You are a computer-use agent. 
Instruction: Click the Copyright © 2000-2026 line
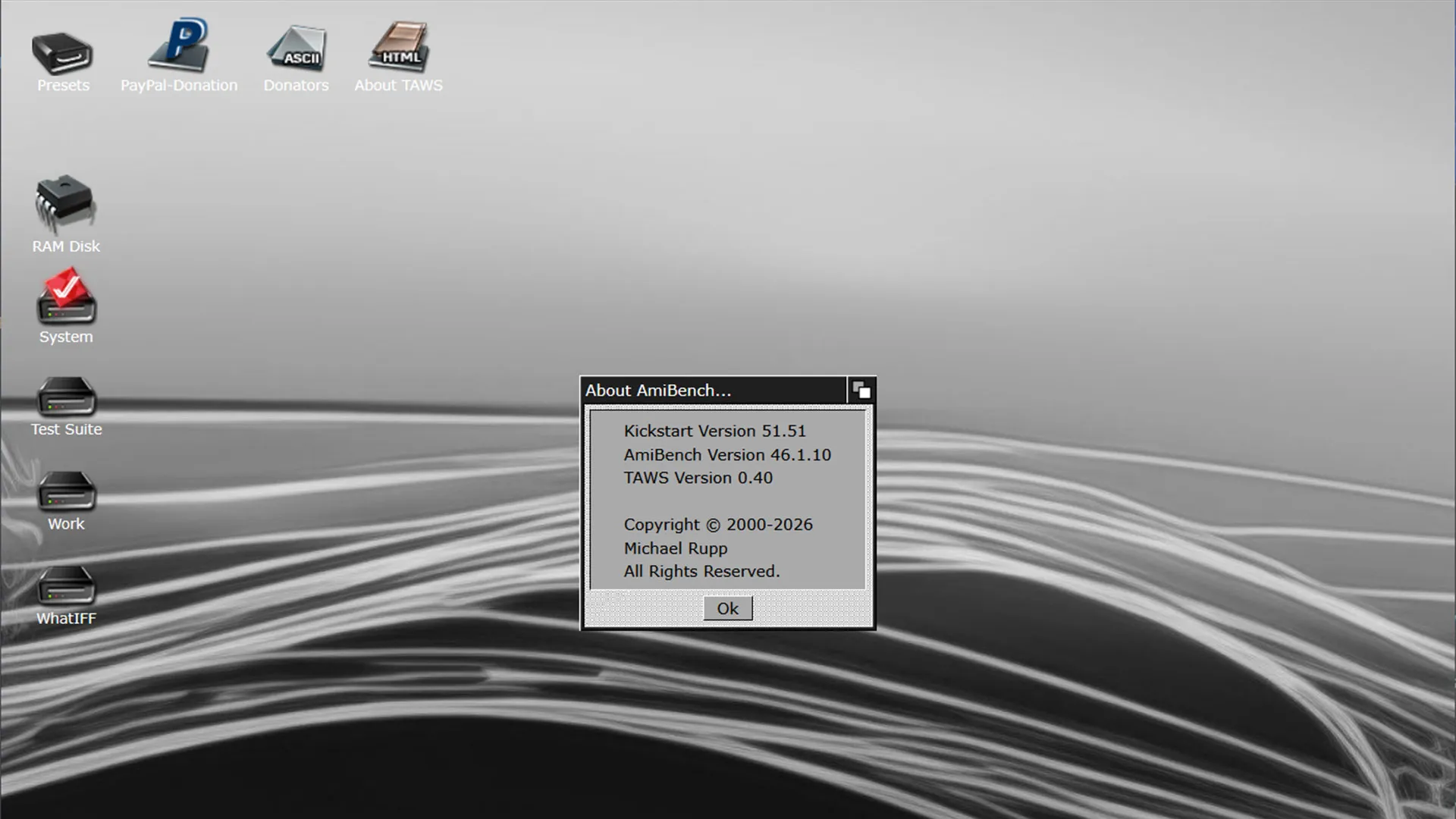[718, 525]
